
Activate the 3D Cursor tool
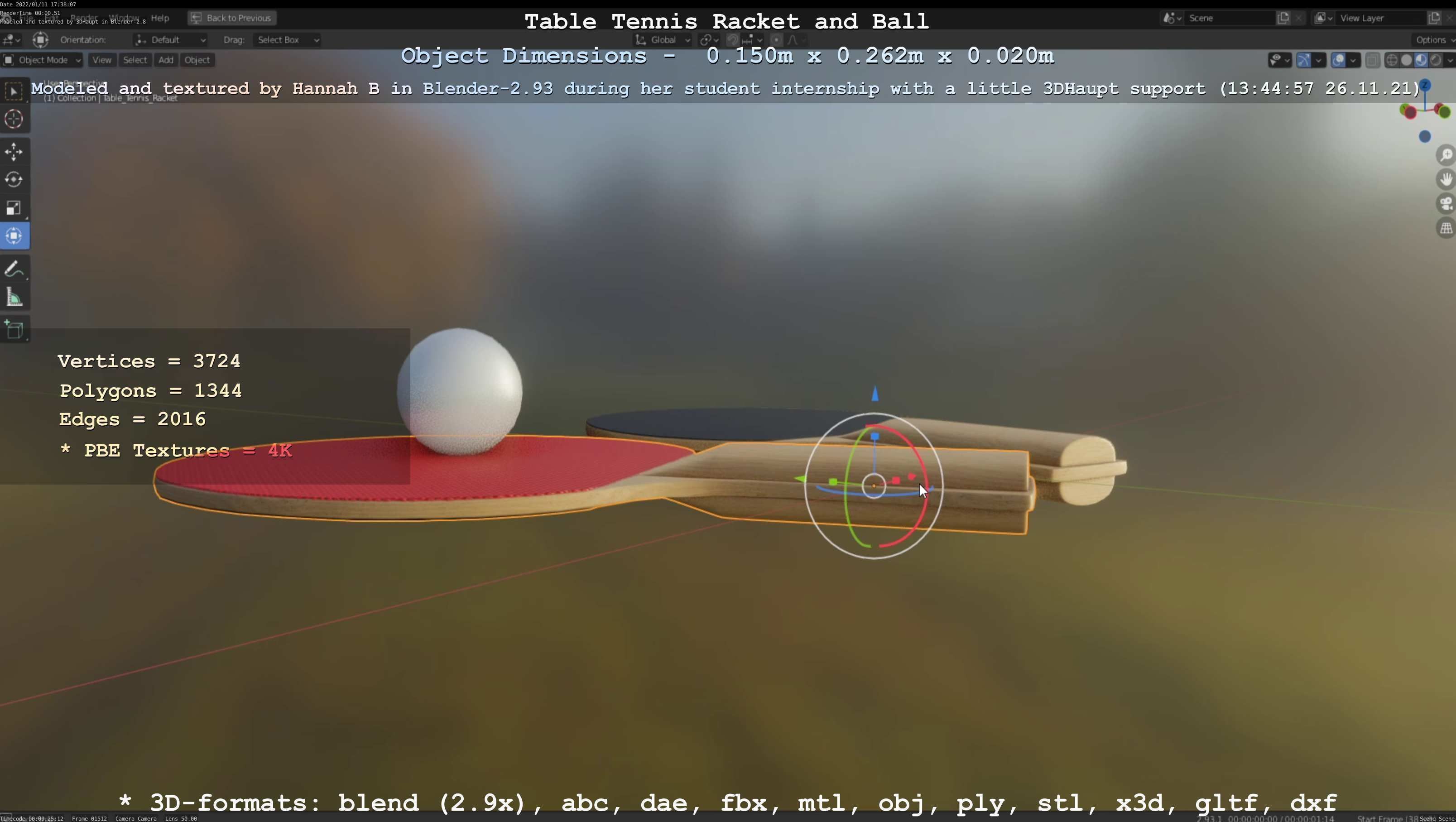click(x=14, y=119)
